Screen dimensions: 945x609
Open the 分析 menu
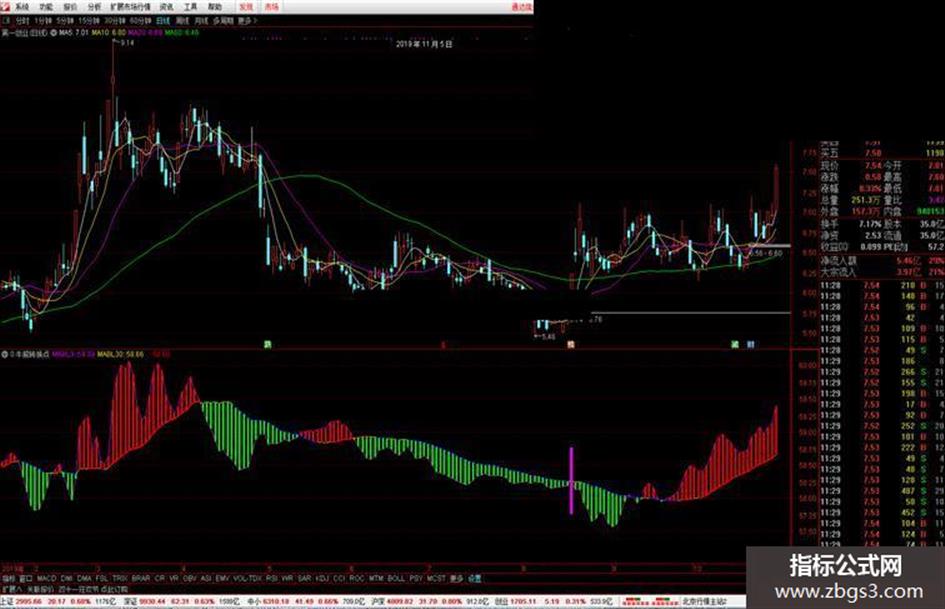pos(94,7)
